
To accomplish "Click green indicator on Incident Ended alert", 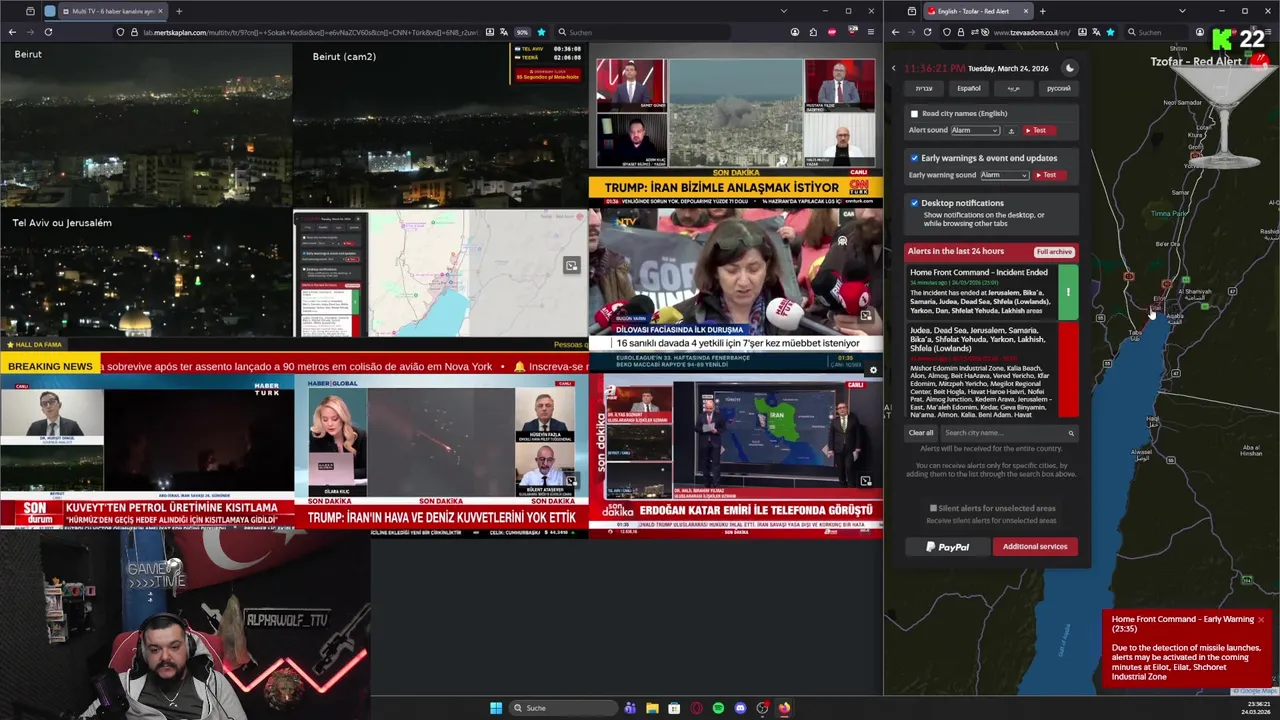I will click(x=1068, y=292).
